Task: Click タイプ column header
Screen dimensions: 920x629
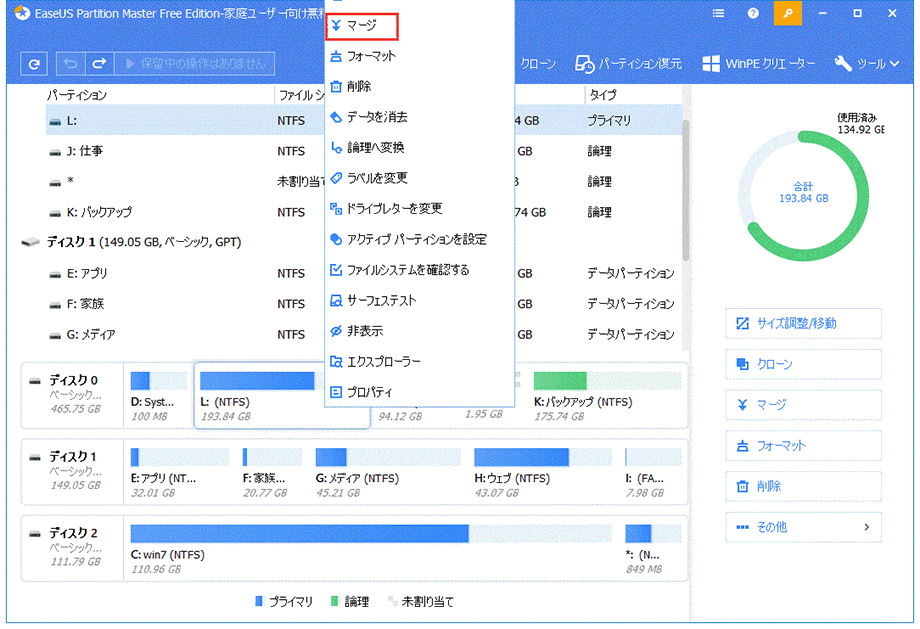Action: tap(603, 95)
